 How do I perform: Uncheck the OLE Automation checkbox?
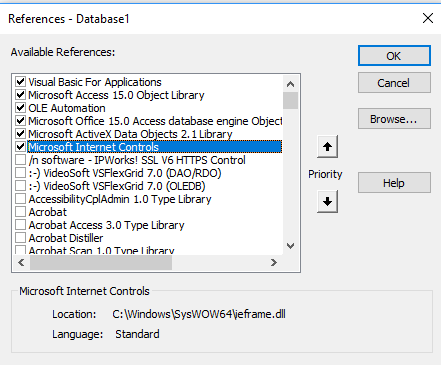click(x=21, y=108)
